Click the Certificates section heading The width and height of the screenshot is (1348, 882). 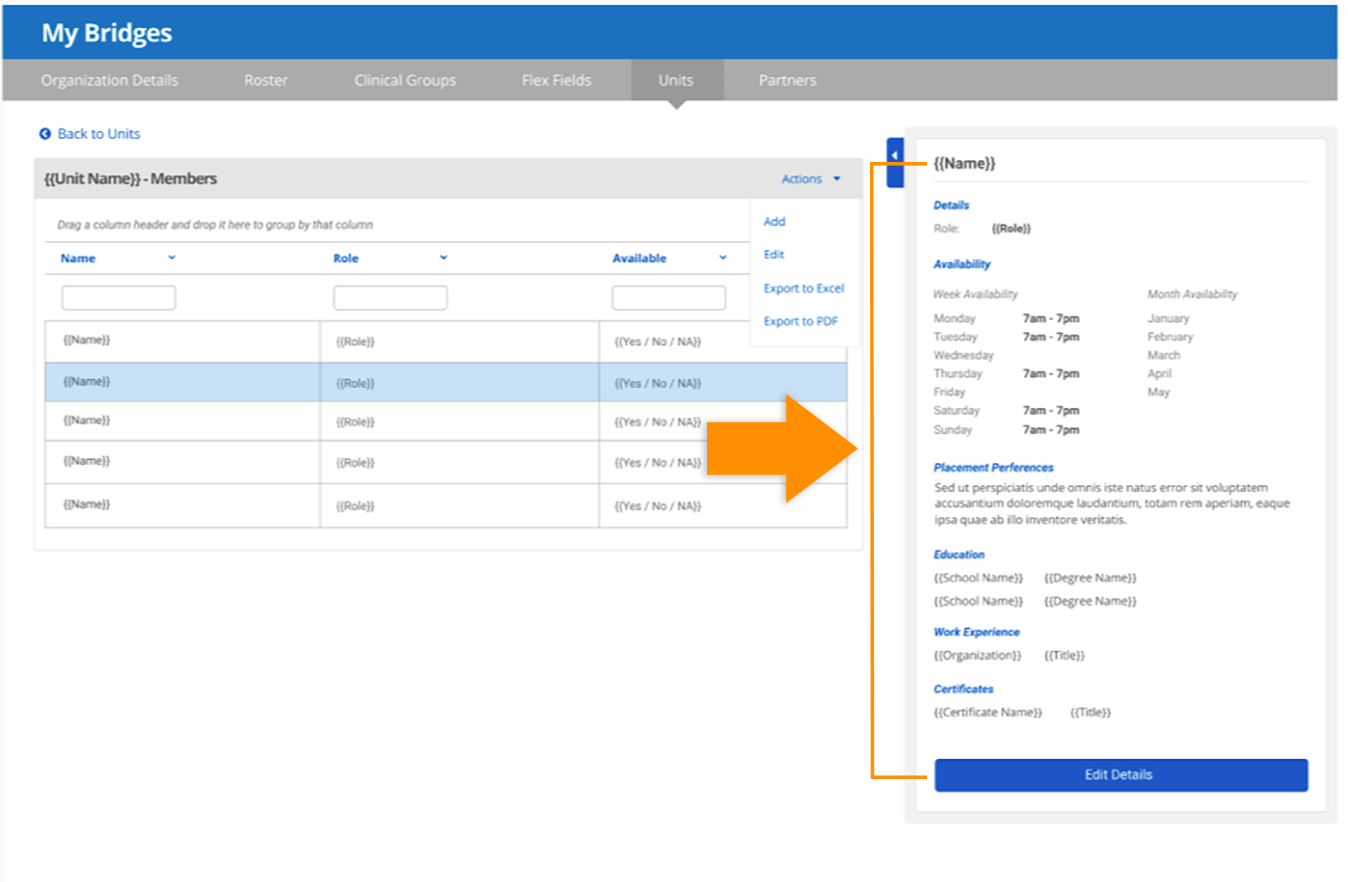pos(964,689)
